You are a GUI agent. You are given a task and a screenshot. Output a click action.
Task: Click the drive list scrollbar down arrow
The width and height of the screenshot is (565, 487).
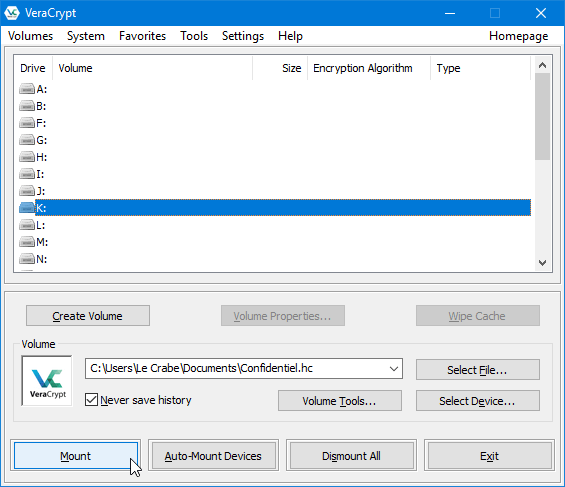point(542,263)
